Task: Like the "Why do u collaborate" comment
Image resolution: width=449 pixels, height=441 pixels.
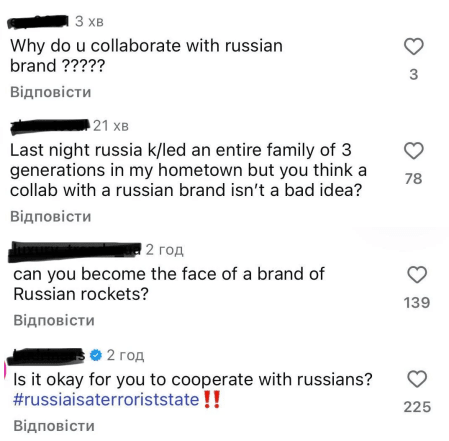Action: pyautogui.click(x=414, y=46)
